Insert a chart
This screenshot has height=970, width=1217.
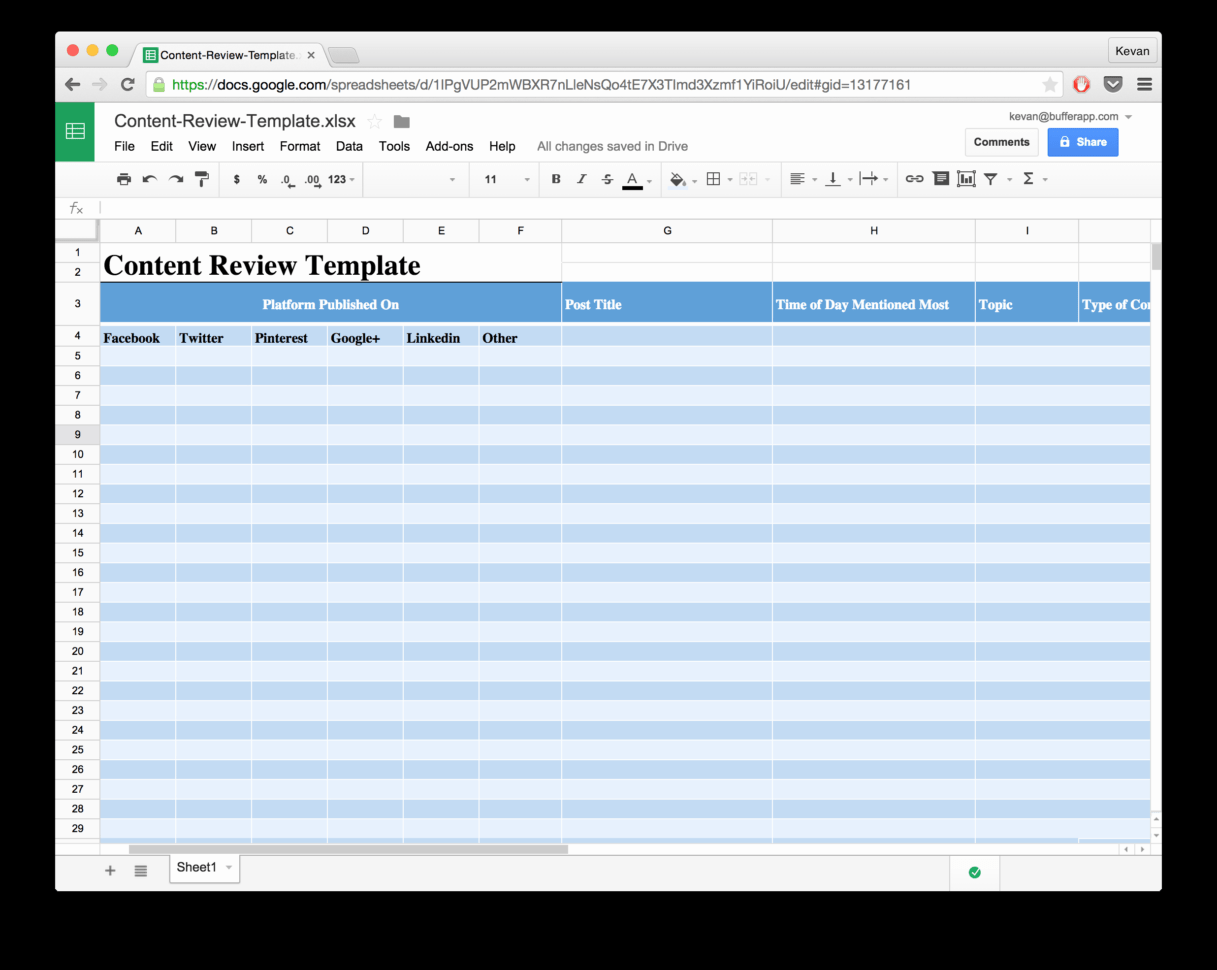966,178
